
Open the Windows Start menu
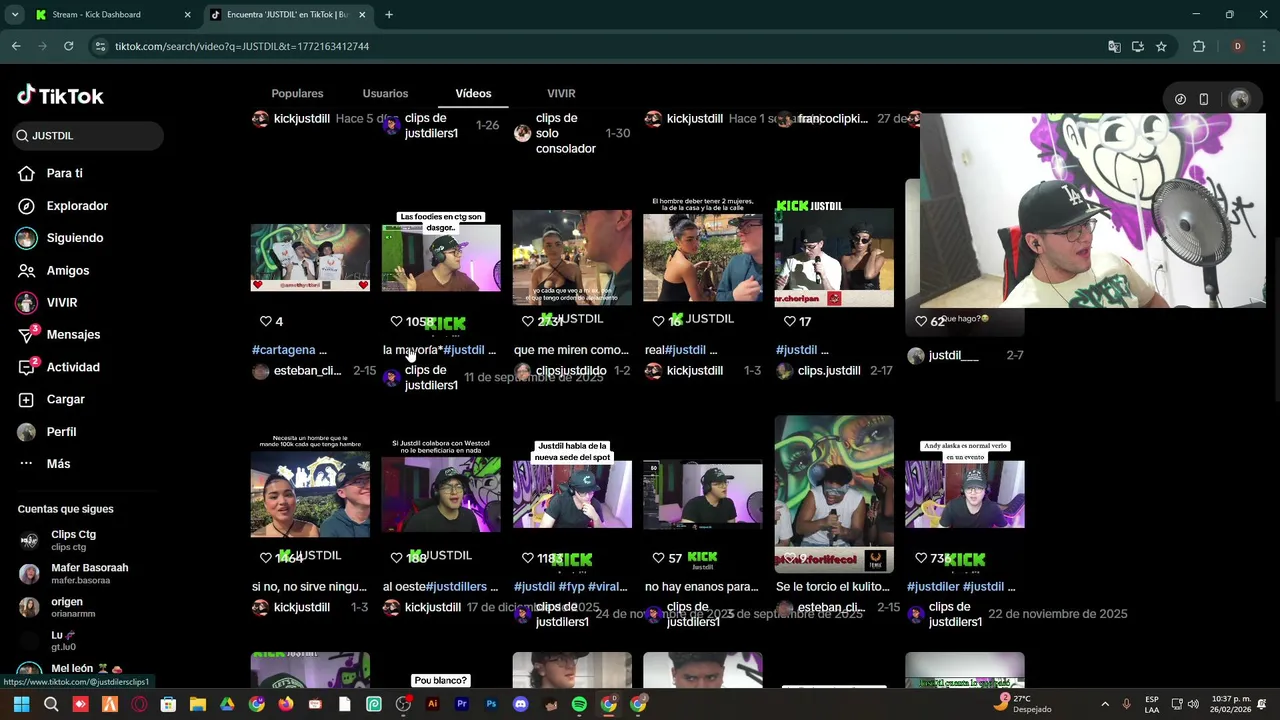21,704
